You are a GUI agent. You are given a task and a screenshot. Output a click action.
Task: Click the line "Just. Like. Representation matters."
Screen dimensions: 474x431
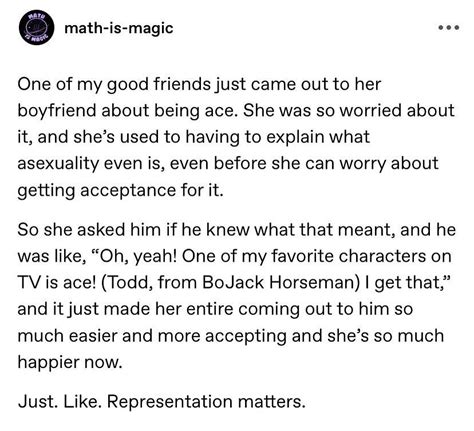162,401
